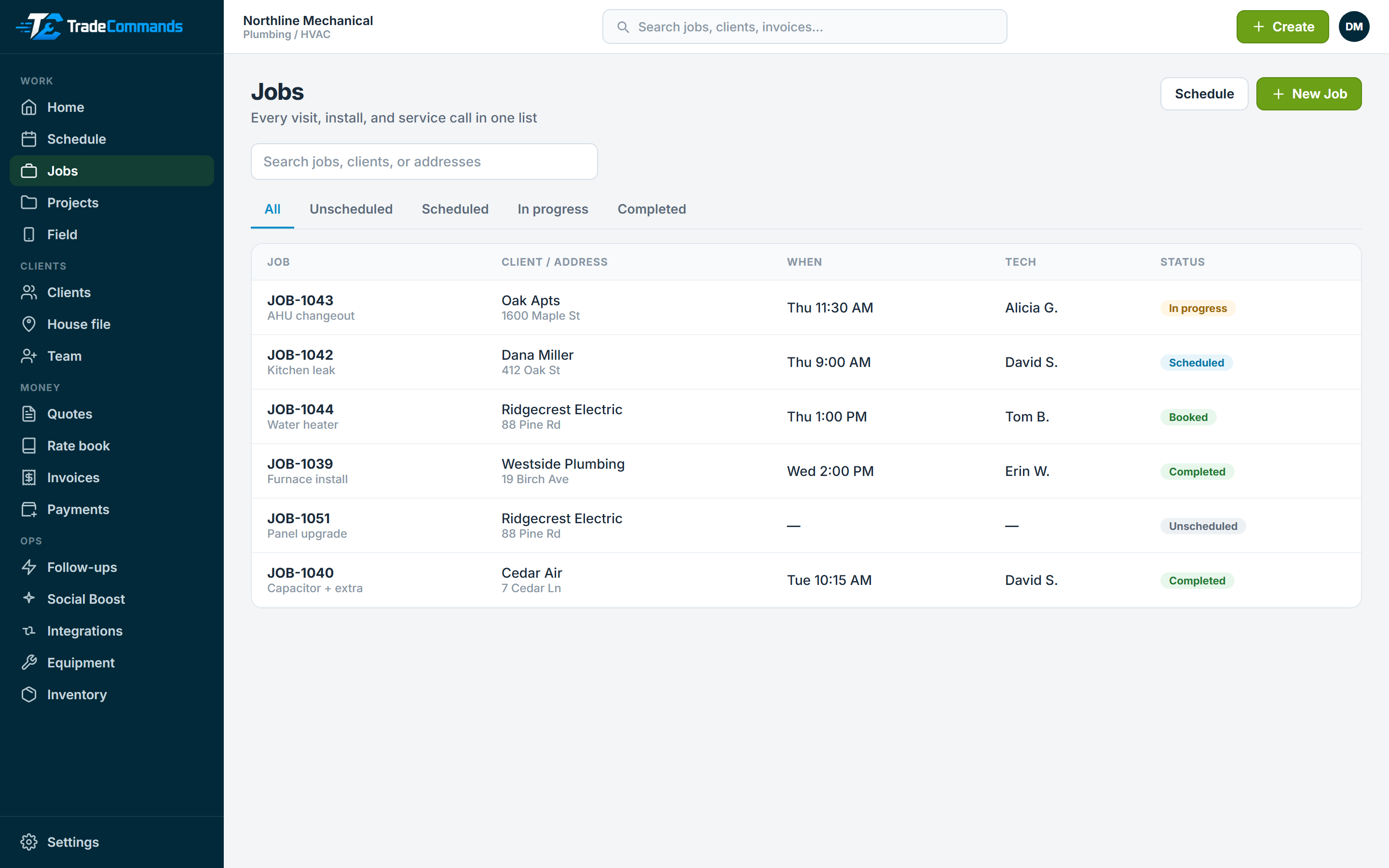
Task: Open Rate book icon
Action: [29, 446]
